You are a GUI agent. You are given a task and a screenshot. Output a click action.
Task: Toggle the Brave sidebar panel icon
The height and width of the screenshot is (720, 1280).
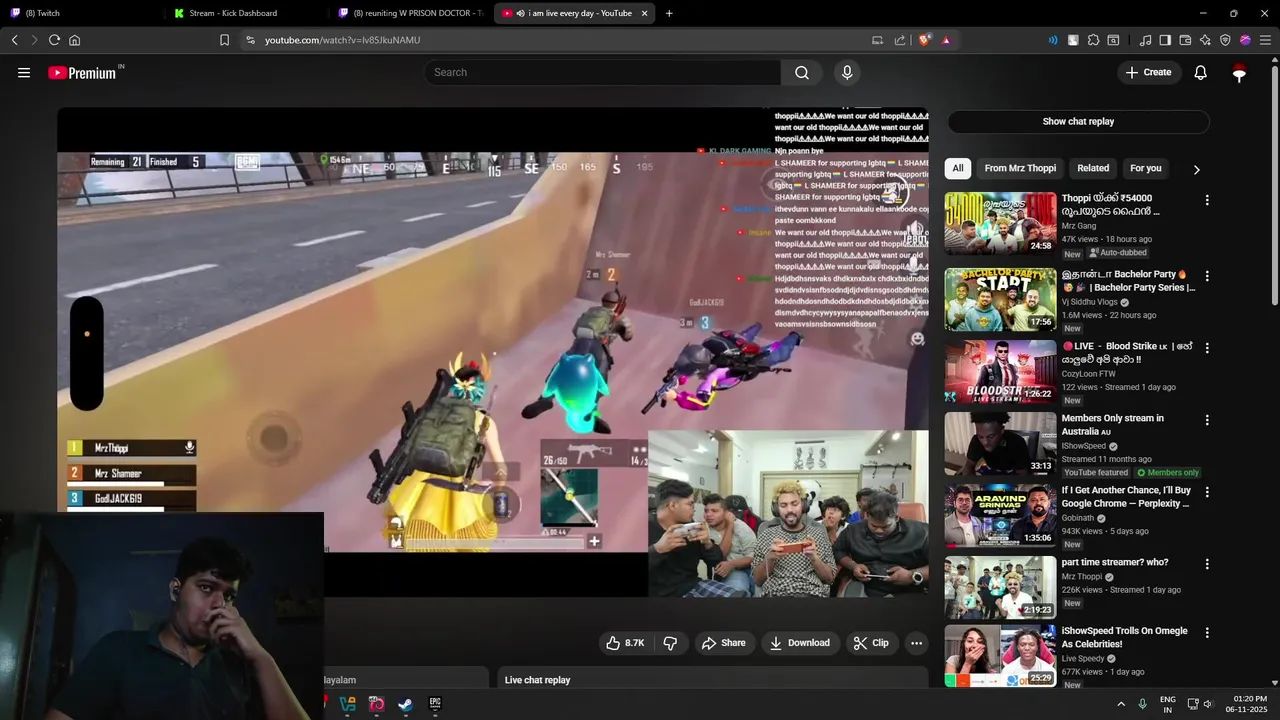coord(1165,40)
